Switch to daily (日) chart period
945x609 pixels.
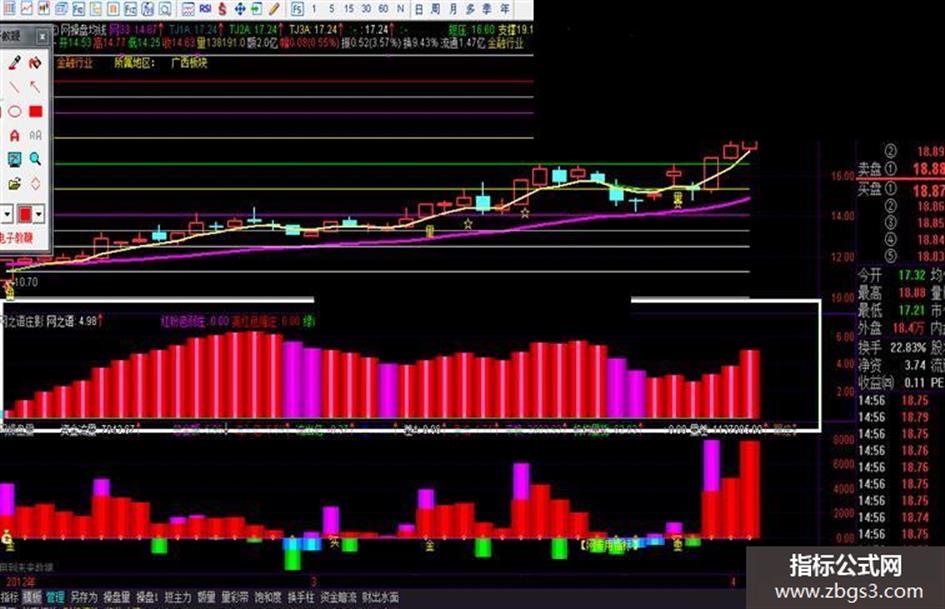419,8
